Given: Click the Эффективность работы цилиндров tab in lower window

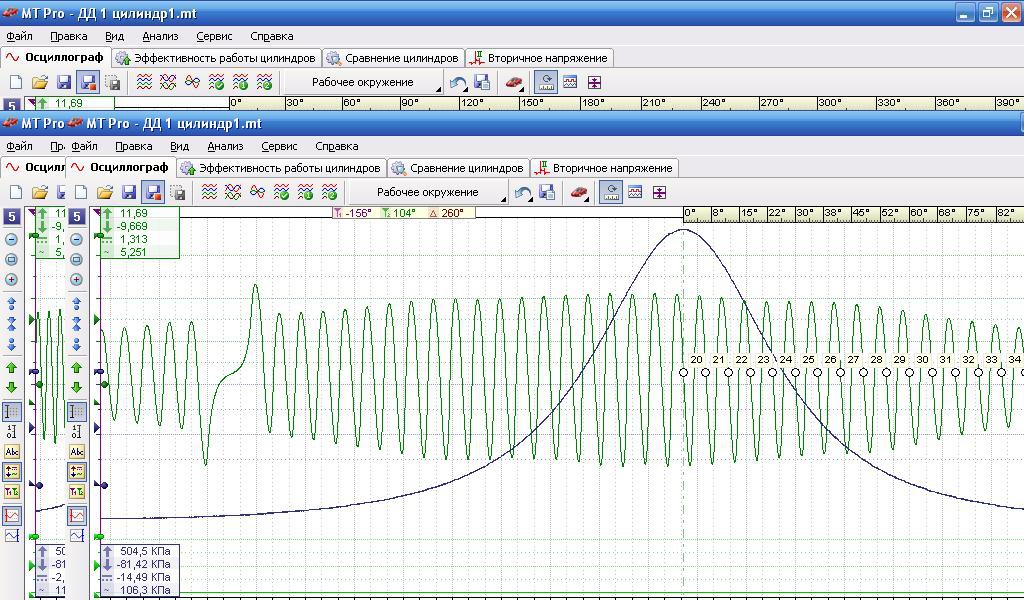Looking at the screenshot, I should click(x=280, y=168).
